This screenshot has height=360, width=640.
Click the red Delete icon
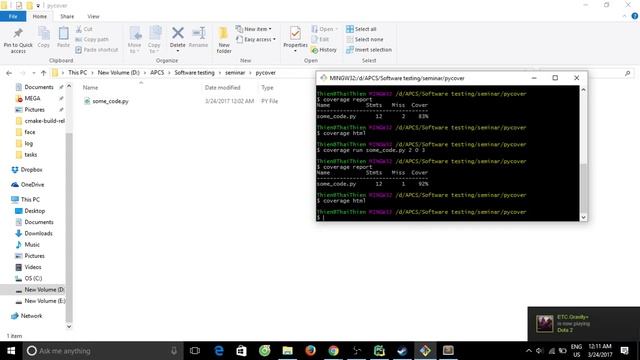coord(178,33)
